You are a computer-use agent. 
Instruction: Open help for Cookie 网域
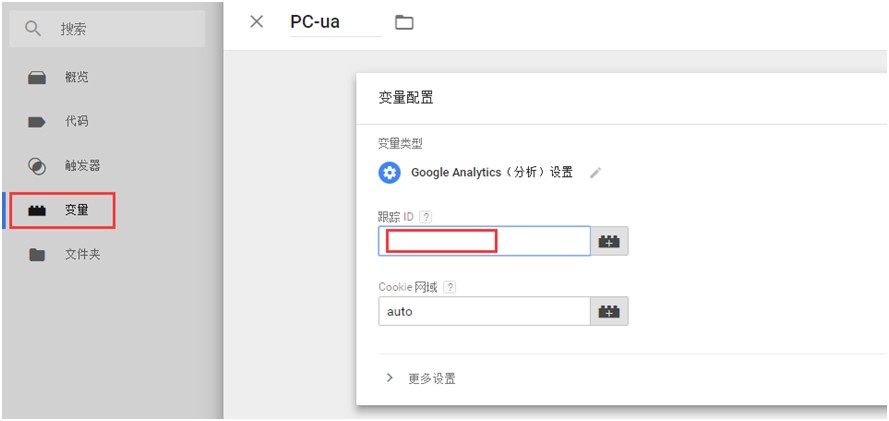pos(450,287)
